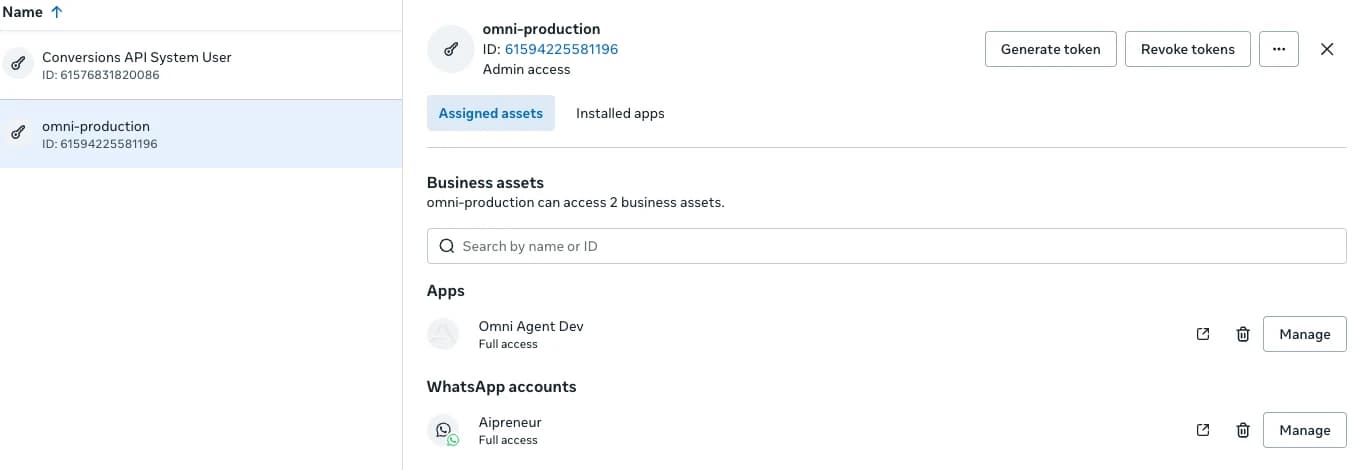Remove the Omni Agent Dev app asset
Image resolution: width=1360 pixels, height=470 pixels.
pos(1243,334)
